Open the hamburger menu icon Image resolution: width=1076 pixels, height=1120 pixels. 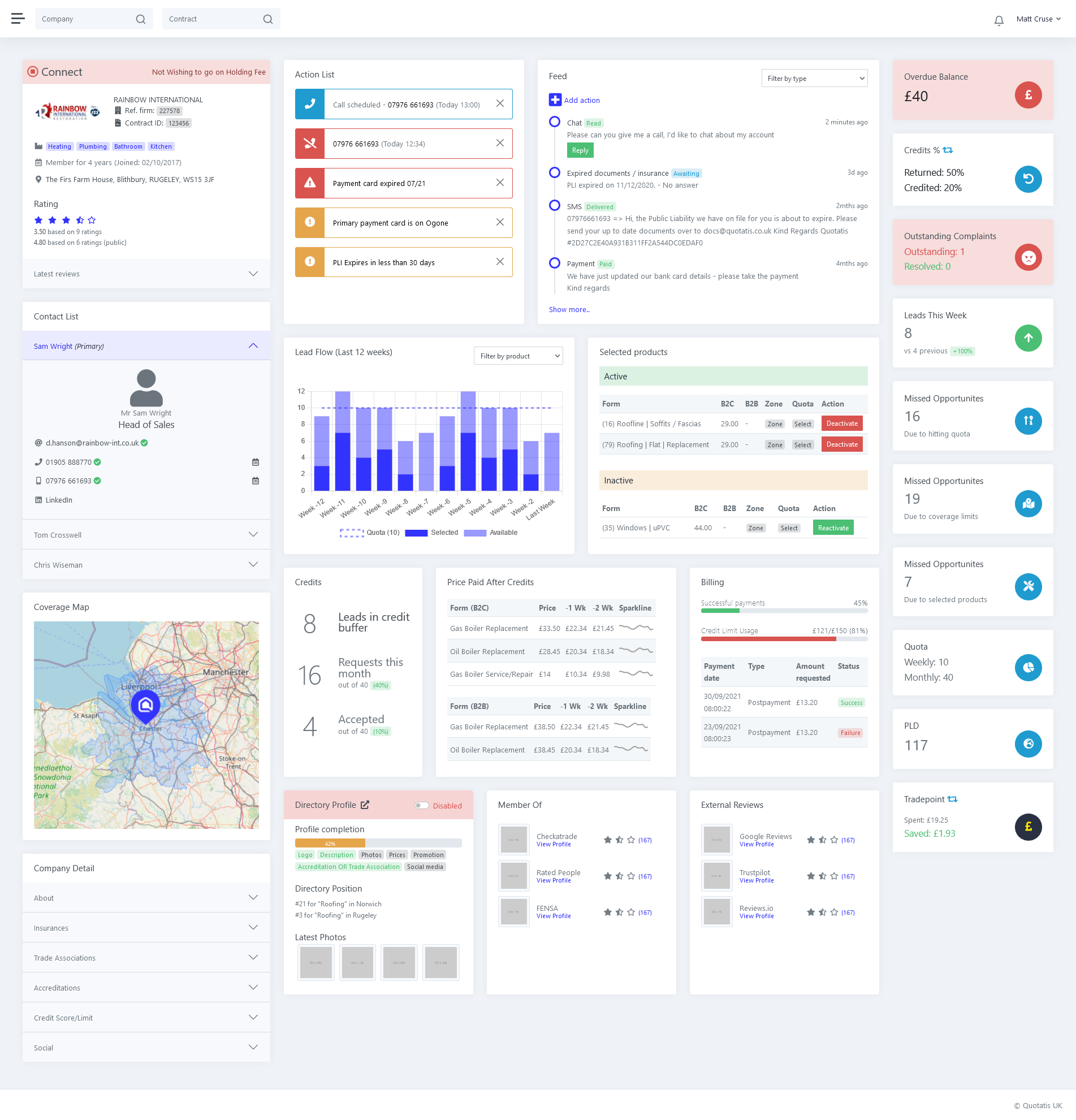[18, 19]
